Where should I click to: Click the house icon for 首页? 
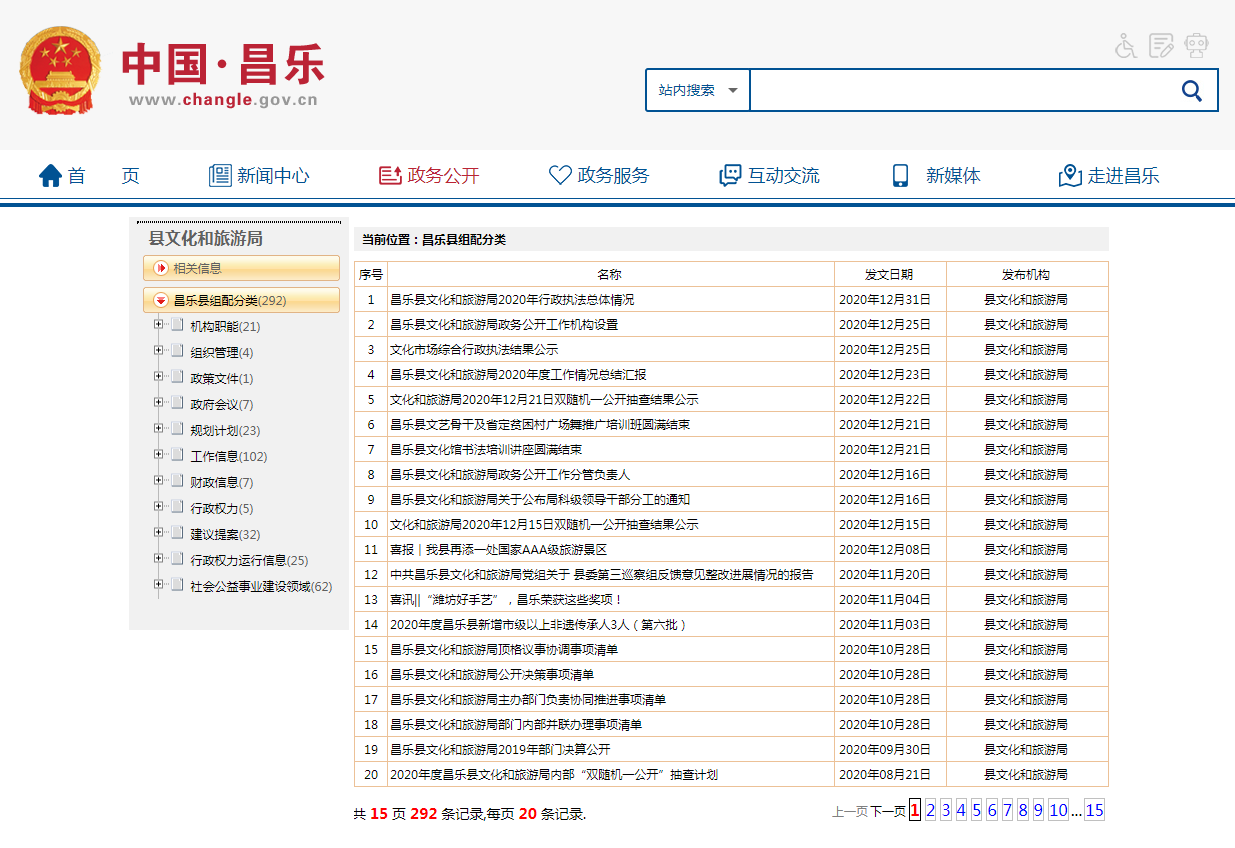[50, 176]
